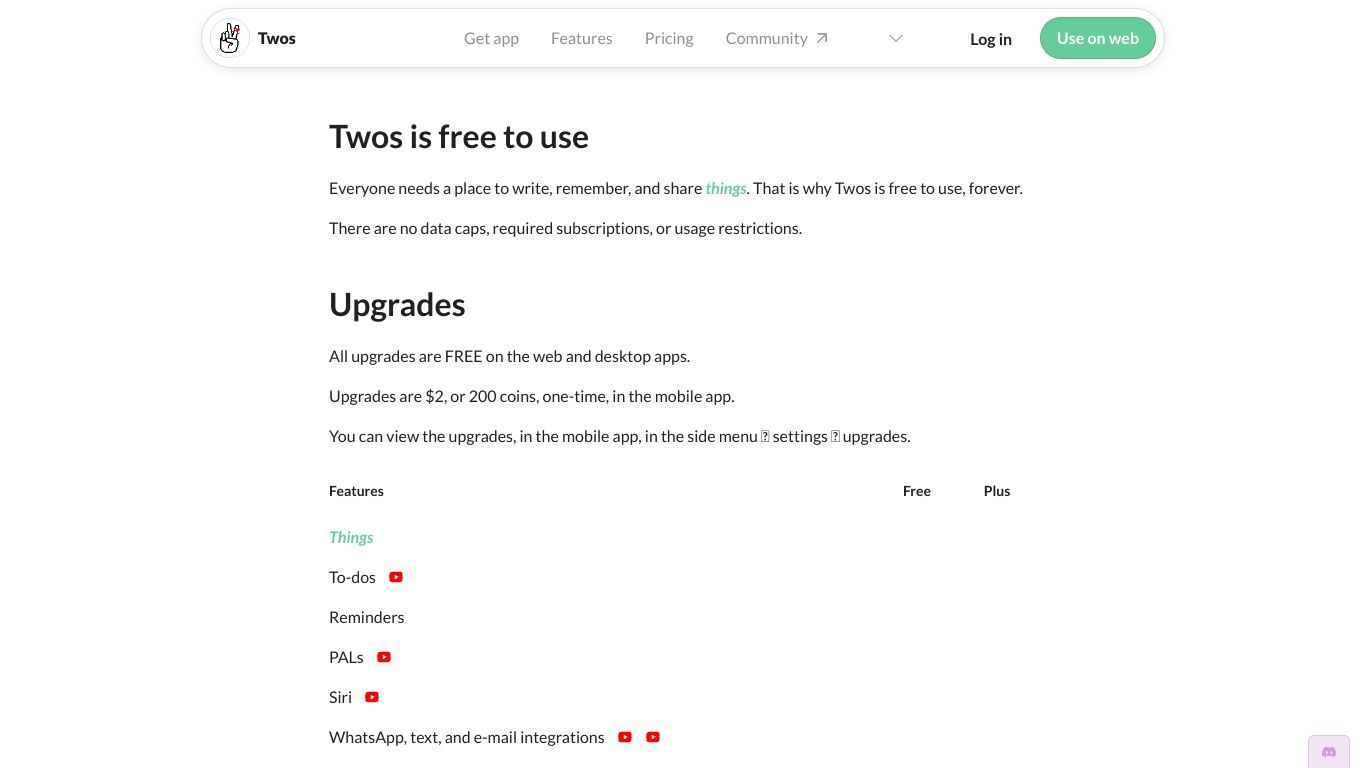Click the green Use on web button
The image size is (1366, 768).
tap(1098, 38)
